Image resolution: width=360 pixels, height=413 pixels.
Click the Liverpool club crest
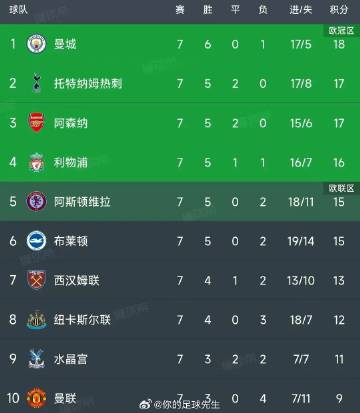pyautogui.click(x=36, y=162)
